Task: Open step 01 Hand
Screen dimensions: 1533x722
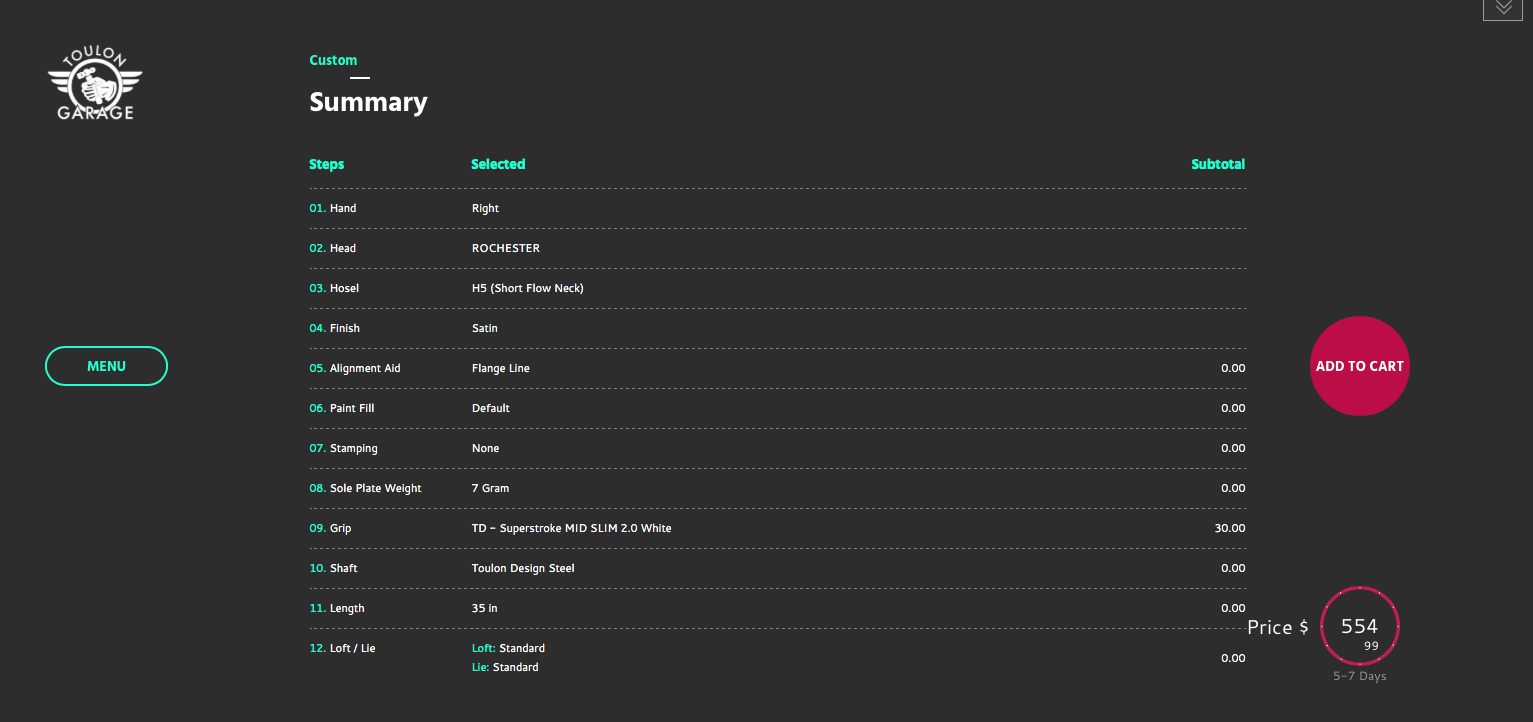Action: [333, 208]
